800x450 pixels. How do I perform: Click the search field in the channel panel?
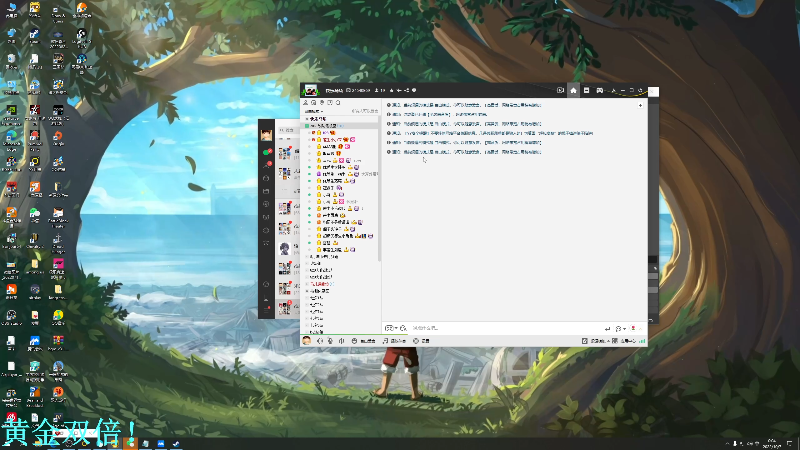(364, 111)
